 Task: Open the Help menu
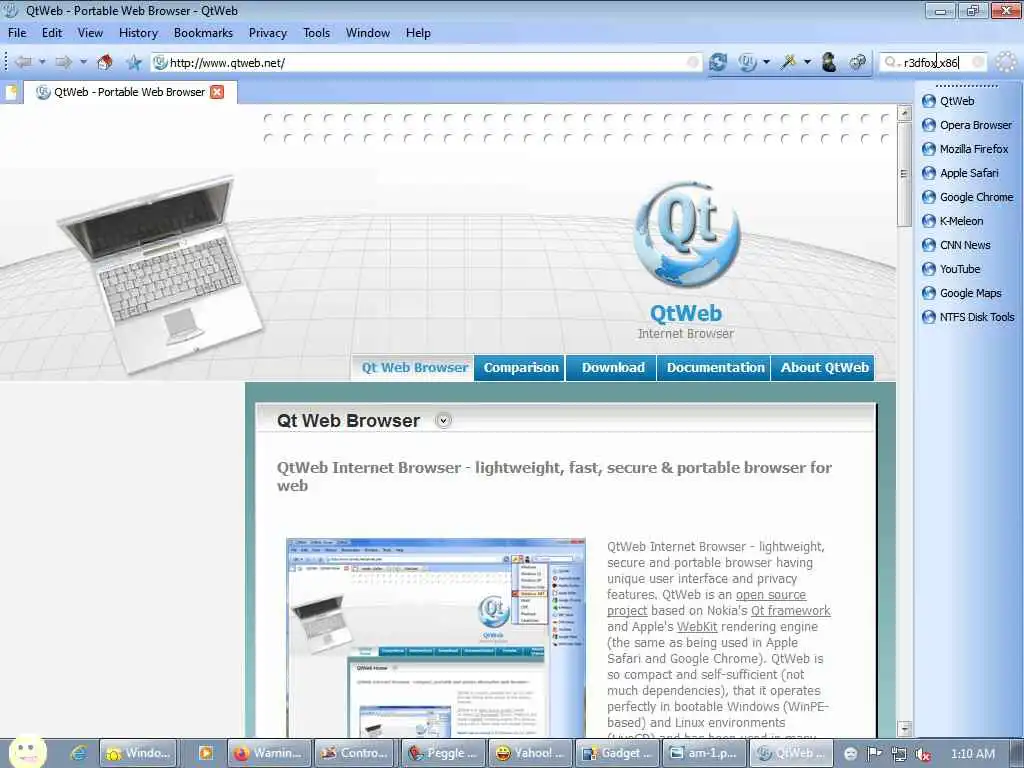(418, 33)
